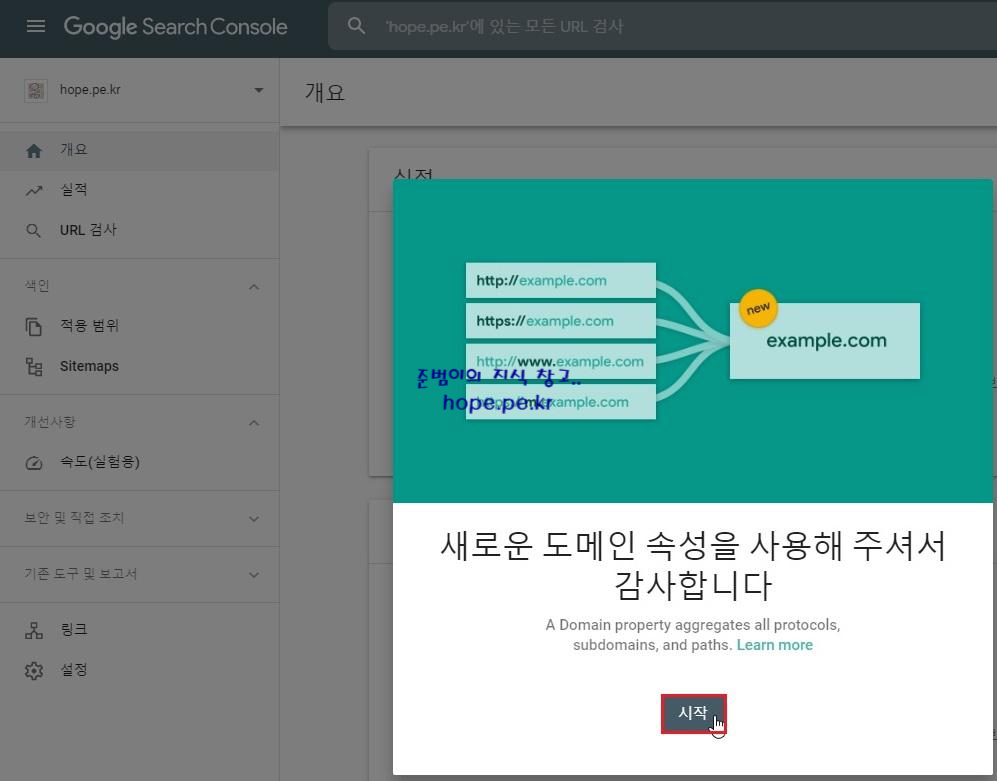Click the magnifier icon beside URL 검사

pos(34,230)
